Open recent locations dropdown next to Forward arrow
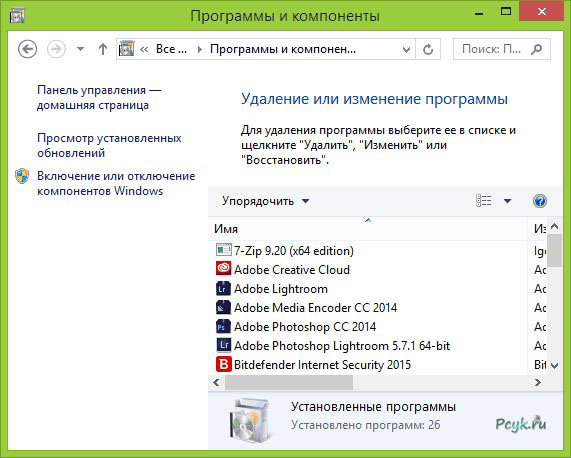Viewport: 571px width, 458px height. pos(80,49)
